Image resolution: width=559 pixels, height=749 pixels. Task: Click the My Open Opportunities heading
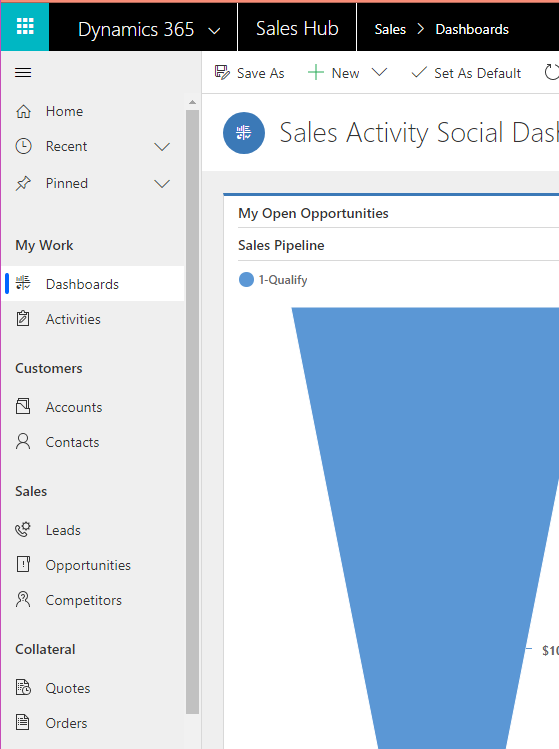tap(313, 213)
